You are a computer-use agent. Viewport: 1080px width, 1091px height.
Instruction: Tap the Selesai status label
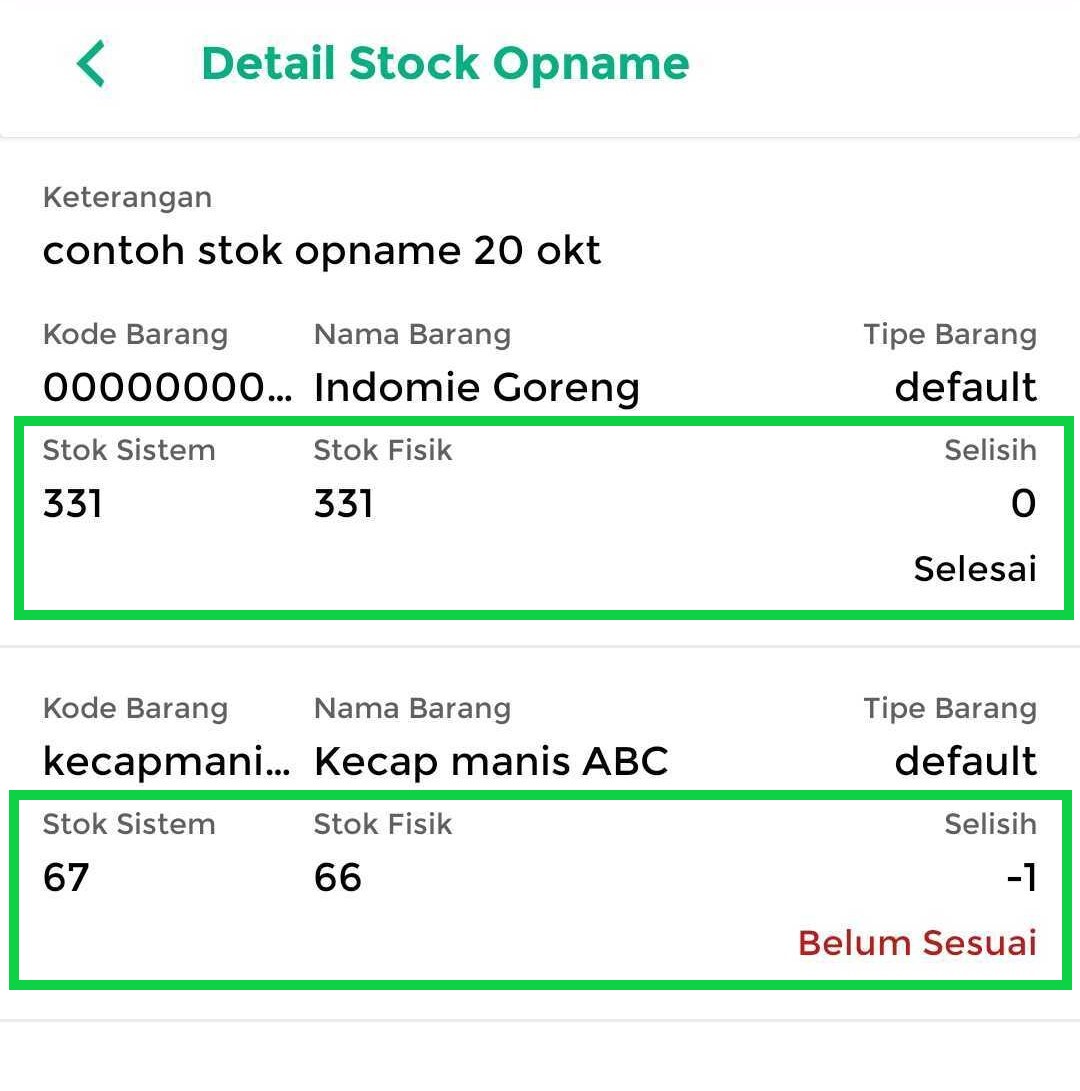click(974, 569)
